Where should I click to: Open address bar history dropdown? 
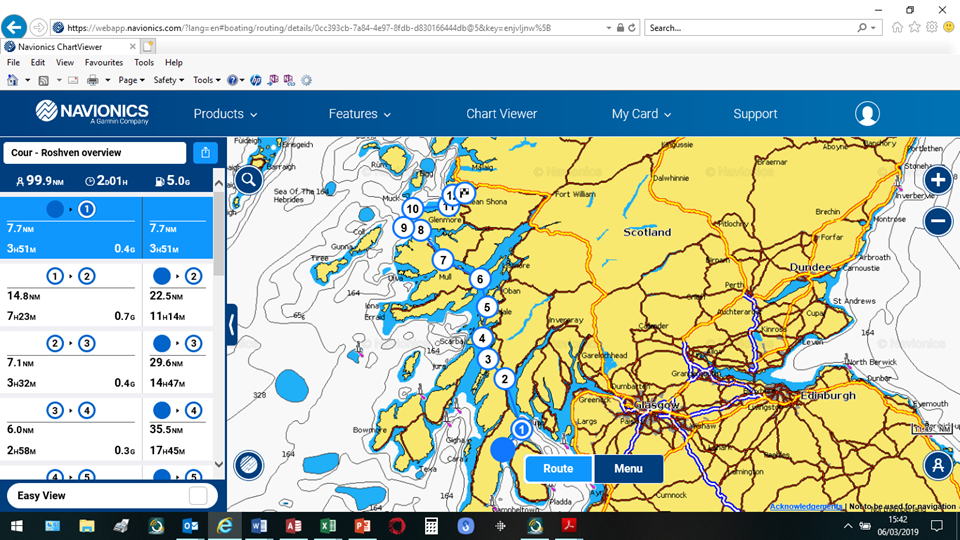coord(609,28)
